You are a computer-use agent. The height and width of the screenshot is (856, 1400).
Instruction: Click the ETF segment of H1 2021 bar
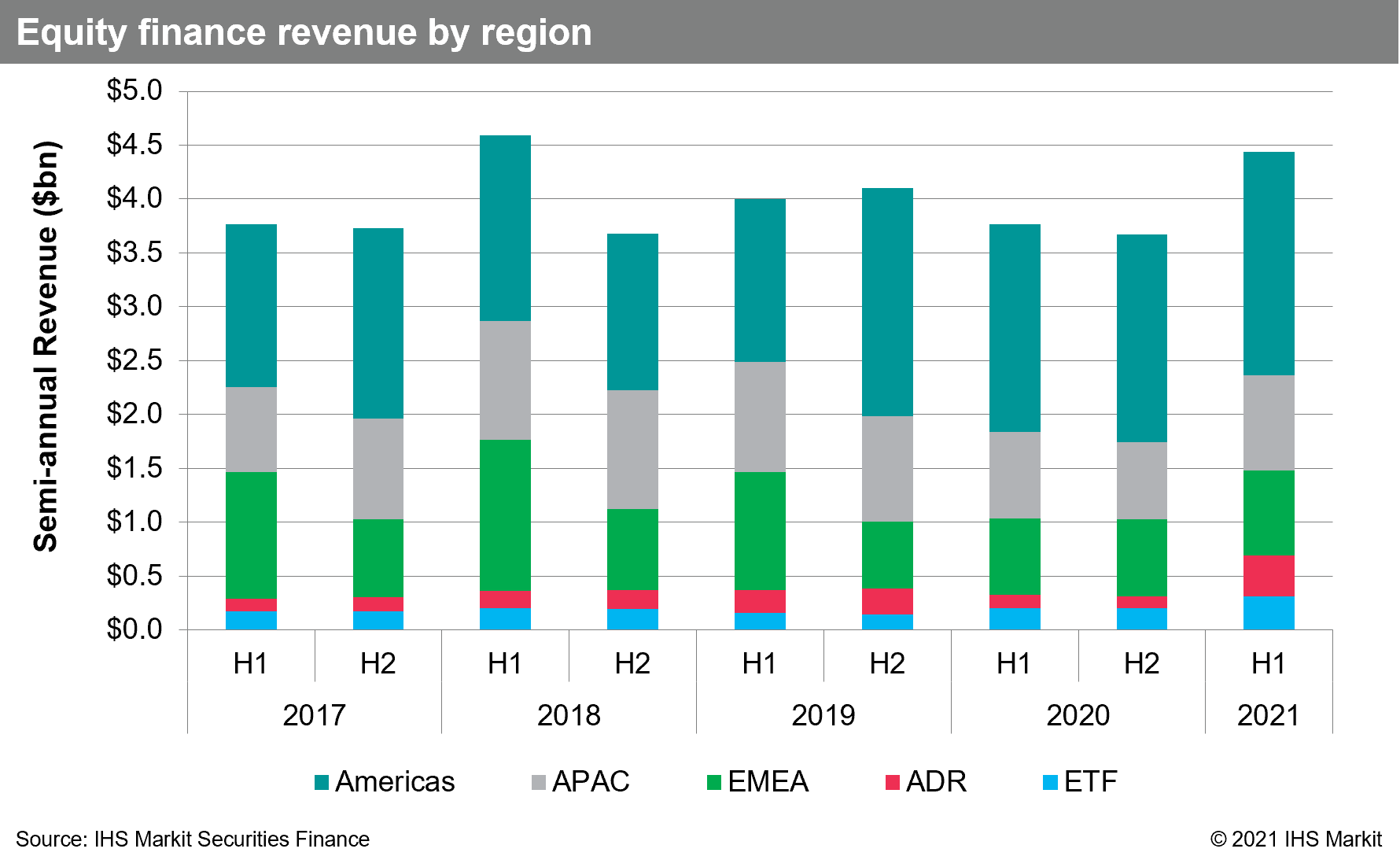pyautogui.click(x=1269, y=612)
